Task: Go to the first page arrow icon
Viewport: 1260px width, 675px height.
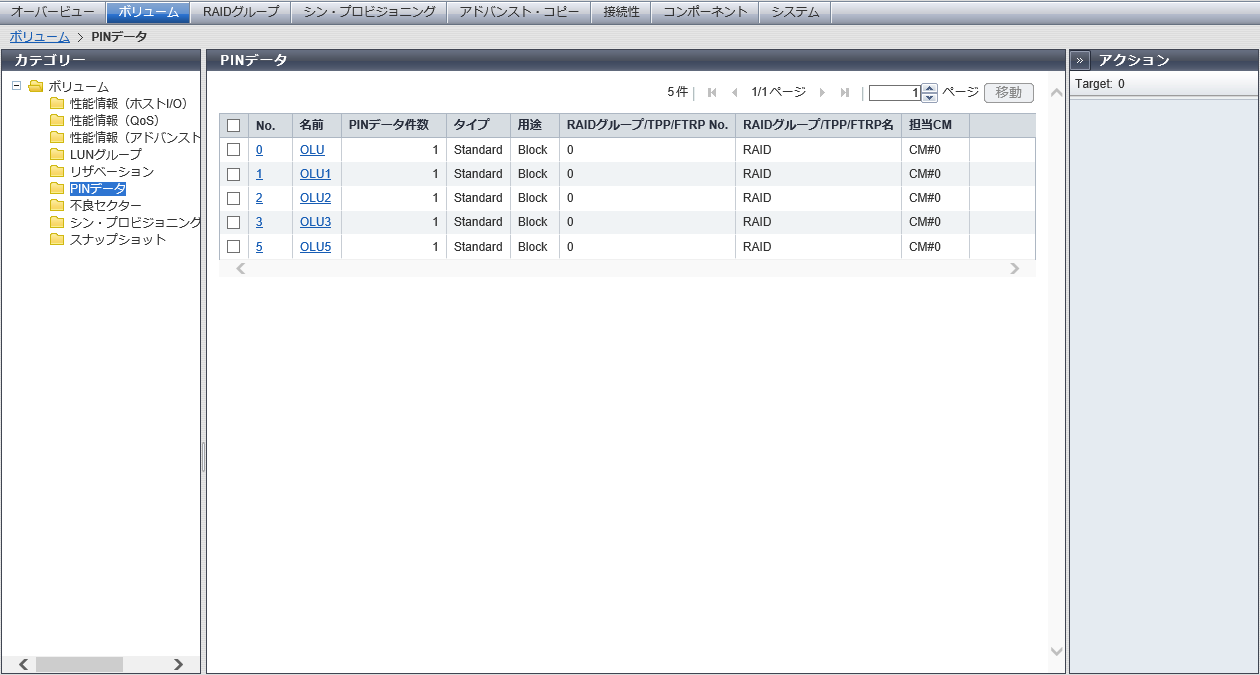Action: click(712, 93)
